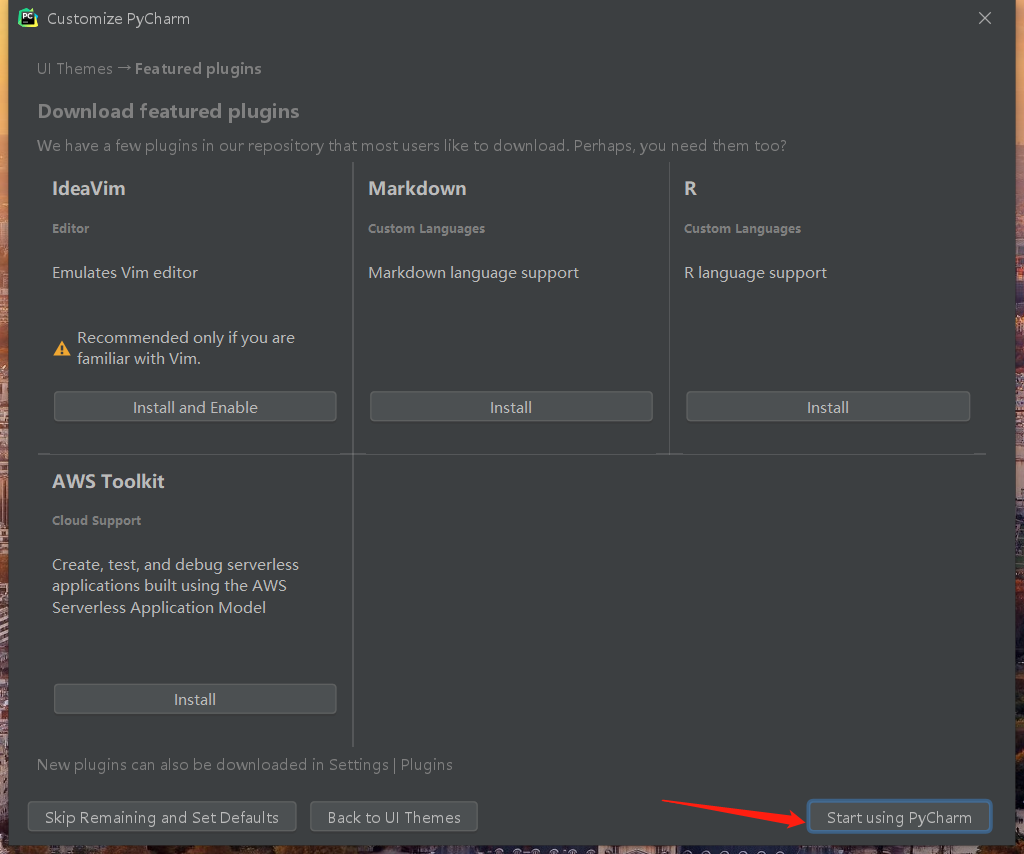Click the Download featured plugins heading

[168, 112]
